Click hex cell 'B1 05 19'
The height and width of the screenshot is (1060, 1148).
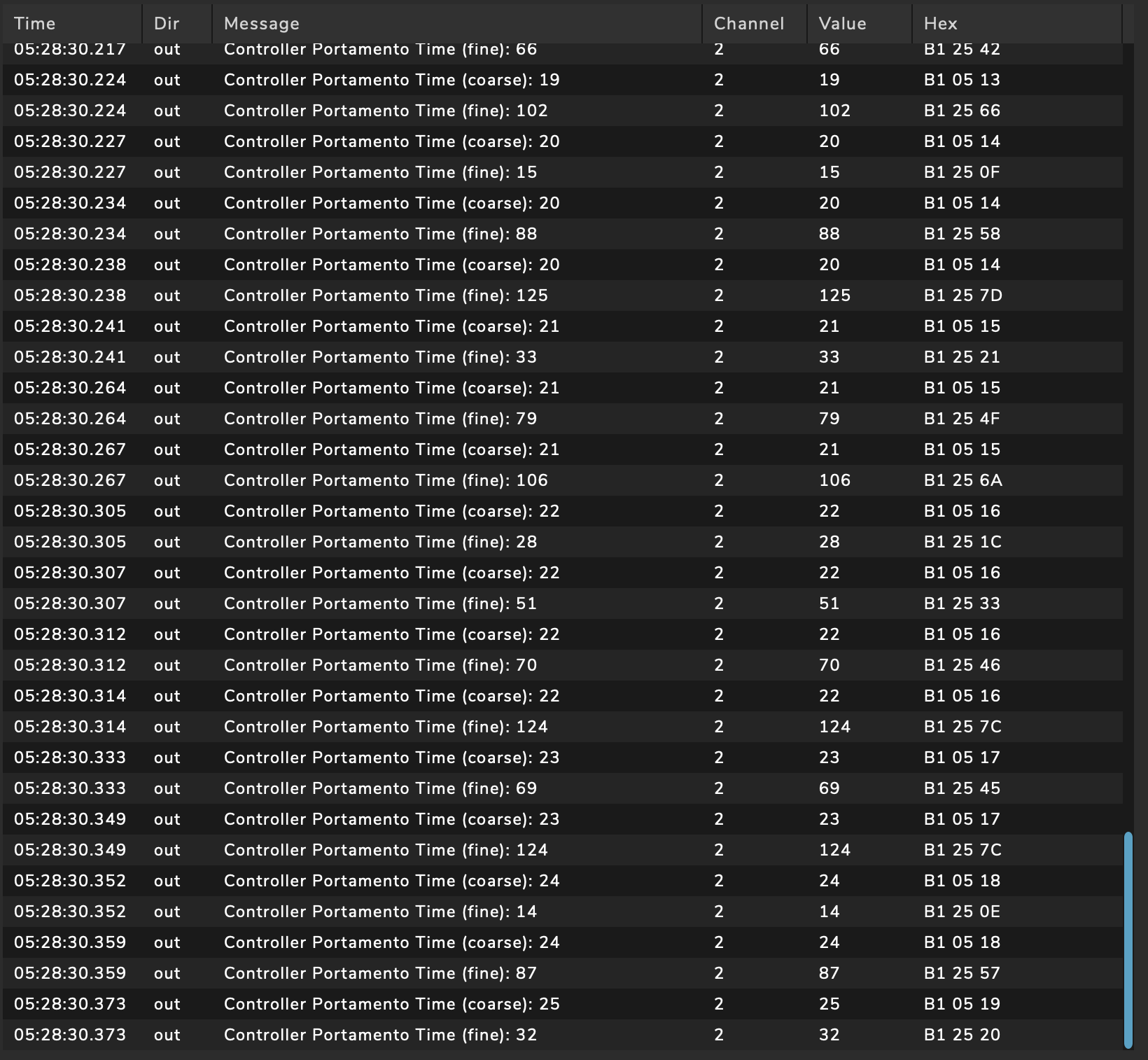pos(962,1004)
